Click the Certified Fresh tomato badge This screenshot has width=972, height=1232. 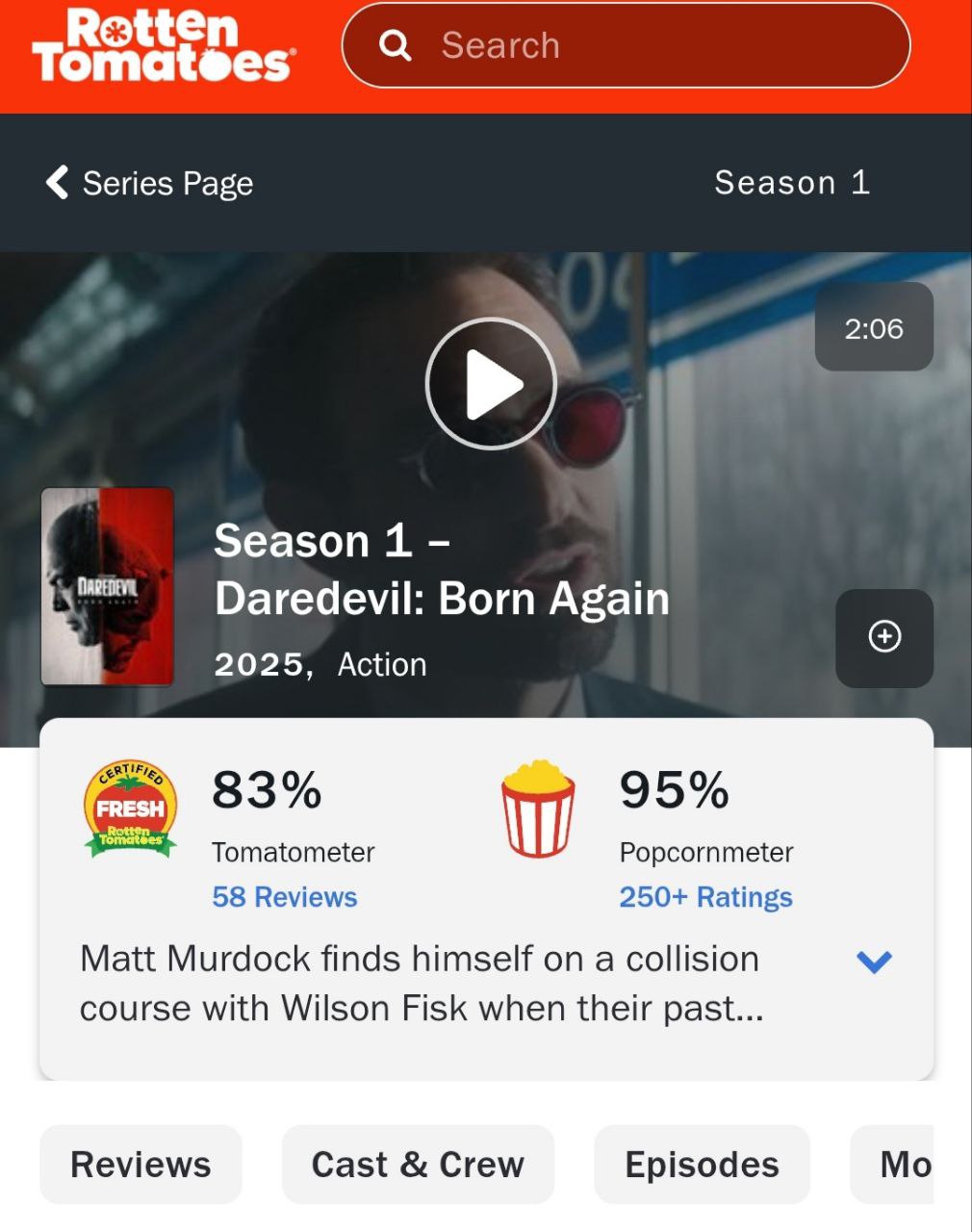[x=130, y=808]
